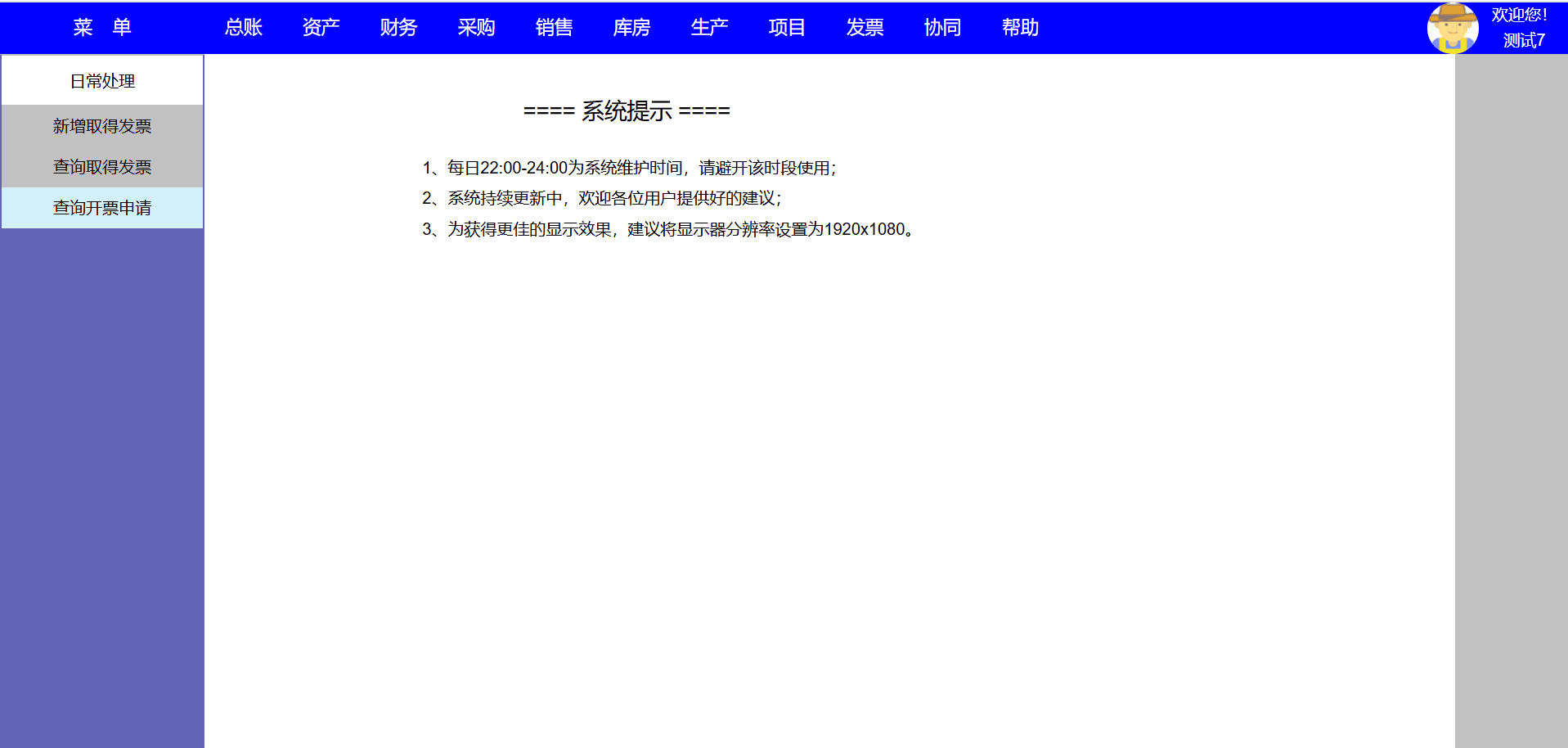This screenshot has width=1568, height=748.
Task: Click the 欢迎您! greeting text
Action: tap(1519, 15)
